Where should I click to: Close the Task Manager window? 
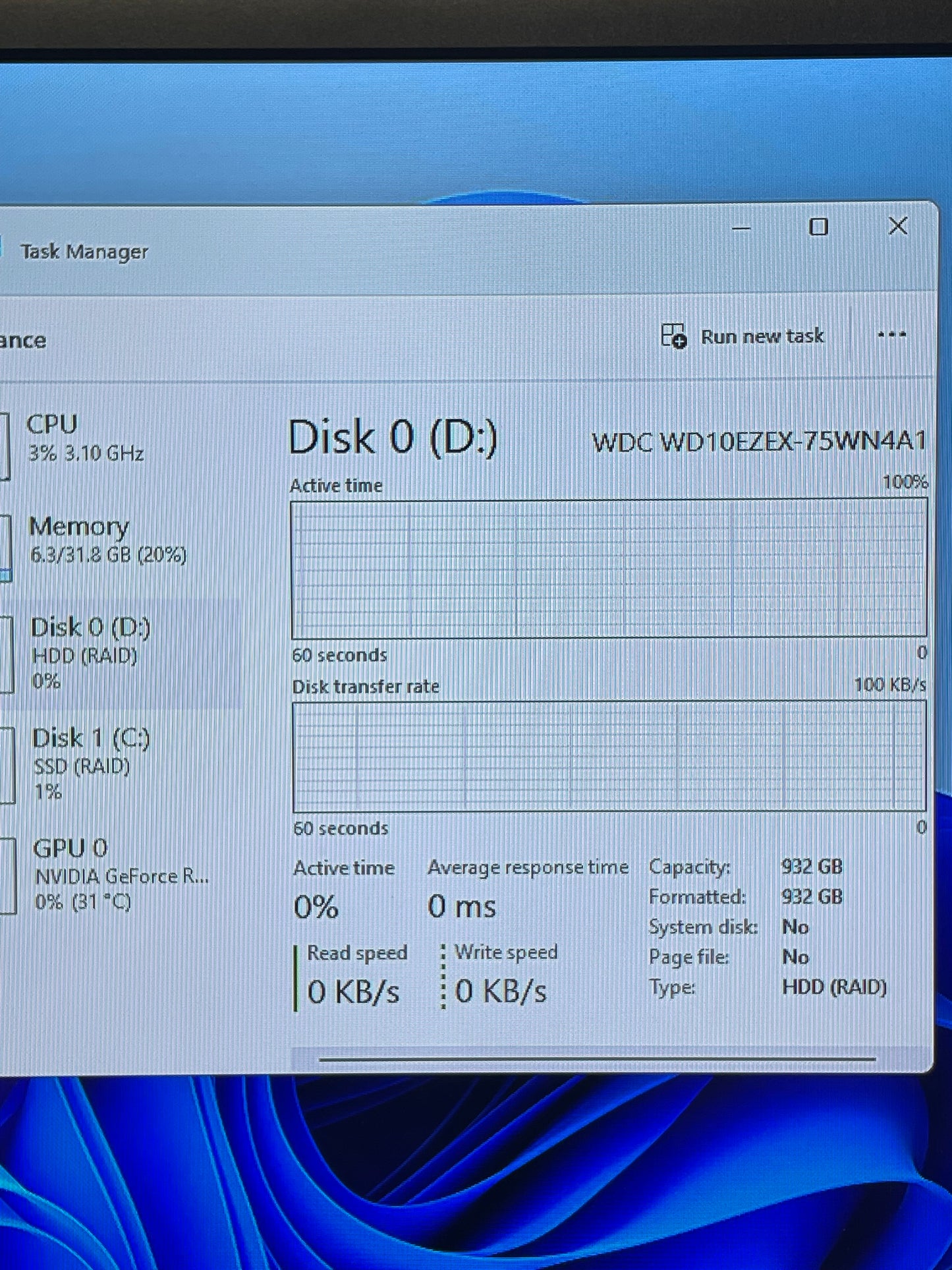tap(898, 227)
